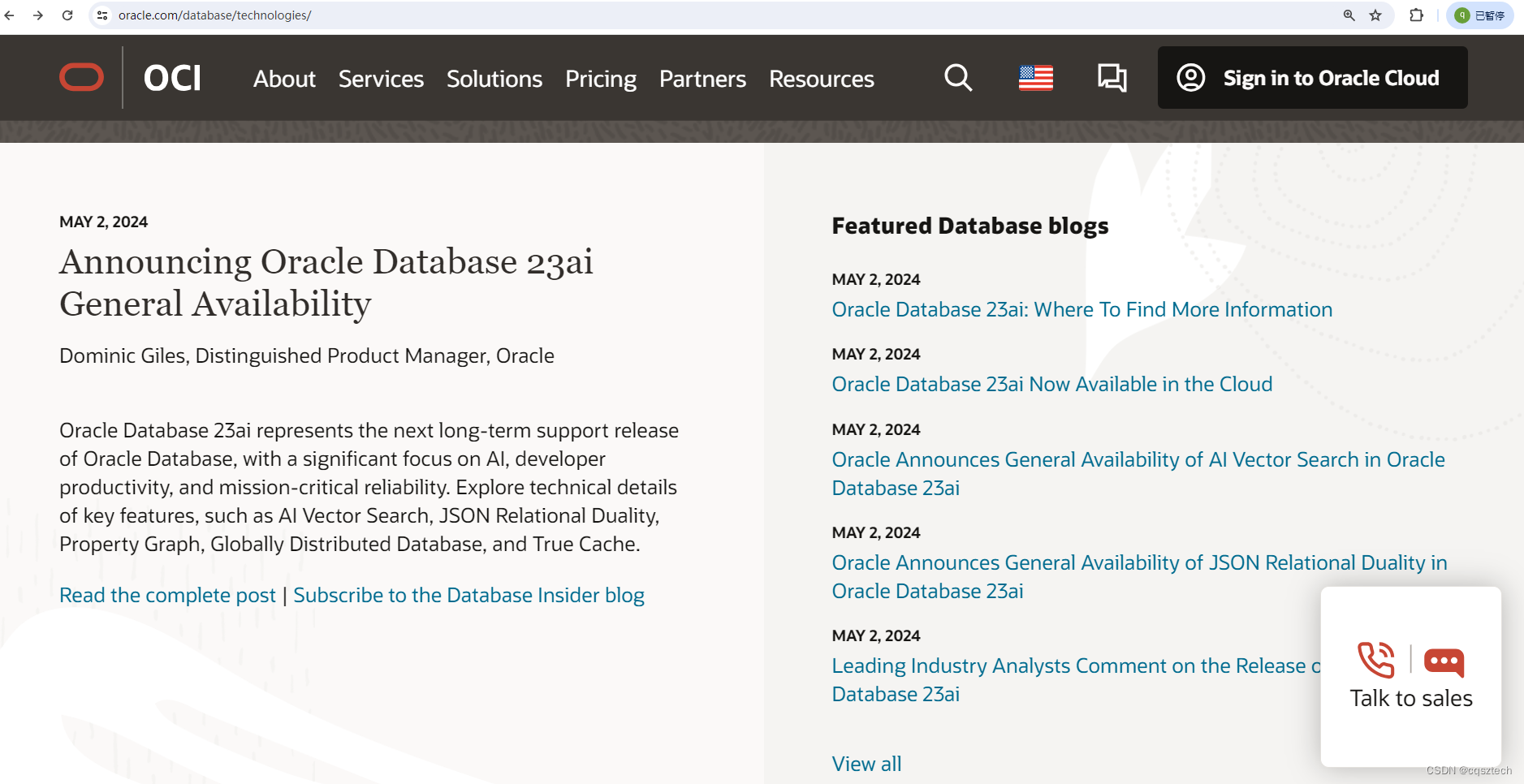Open 'Where To Find More Information' blog link
The height and width of the screenshot is (784, 1524).
1082,309
